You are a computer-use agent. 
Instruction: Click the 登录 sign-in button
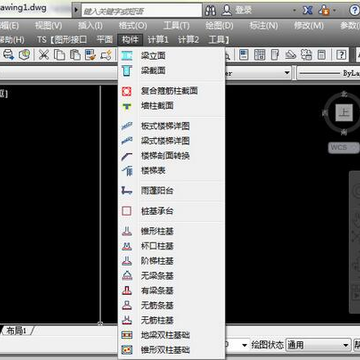click(x=237, y=10)
